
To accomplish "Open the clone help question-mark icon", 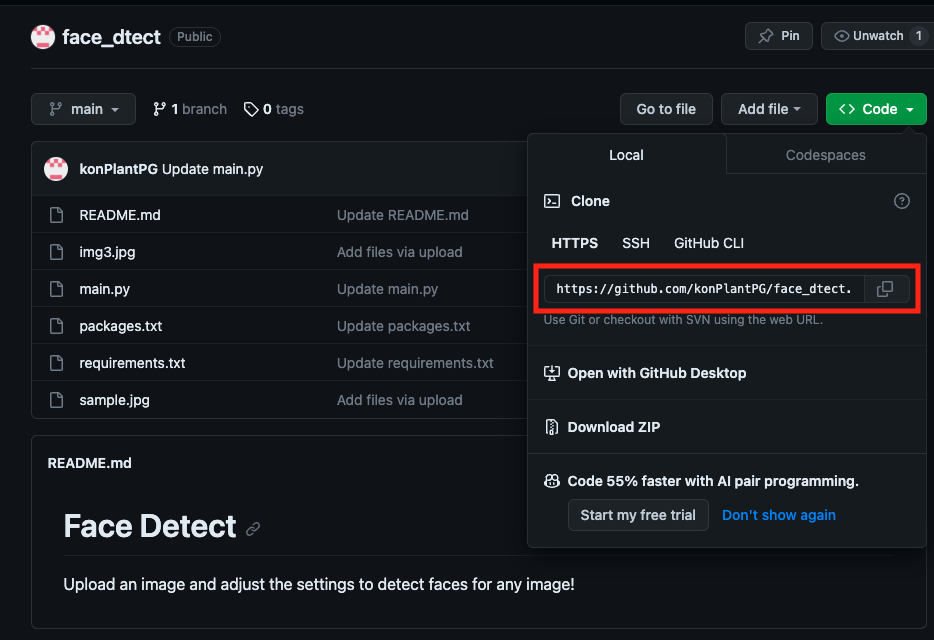I will [x=902, y=201].
